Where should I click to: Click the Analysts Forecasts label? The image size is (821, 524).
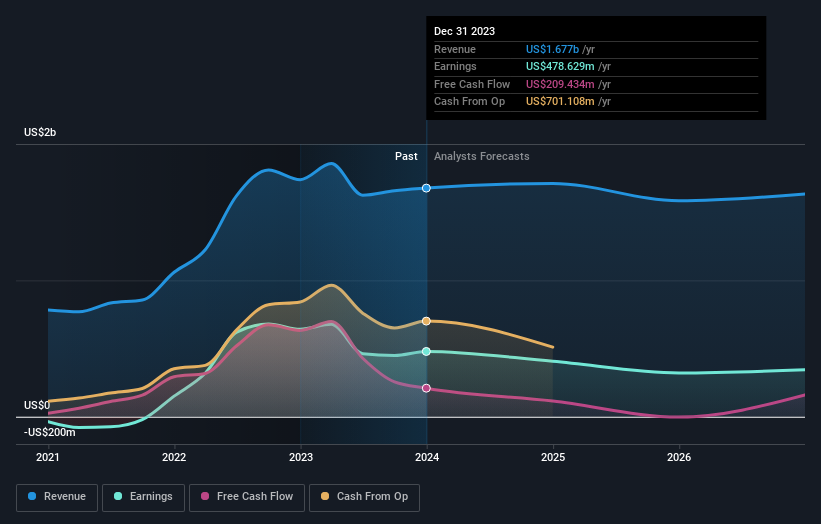tap(481, 156)
